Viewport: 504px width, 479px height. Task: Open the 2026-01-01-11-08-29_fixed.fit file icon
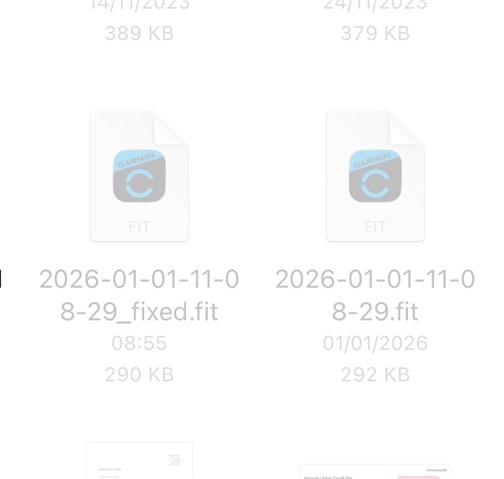click(139, 176)
